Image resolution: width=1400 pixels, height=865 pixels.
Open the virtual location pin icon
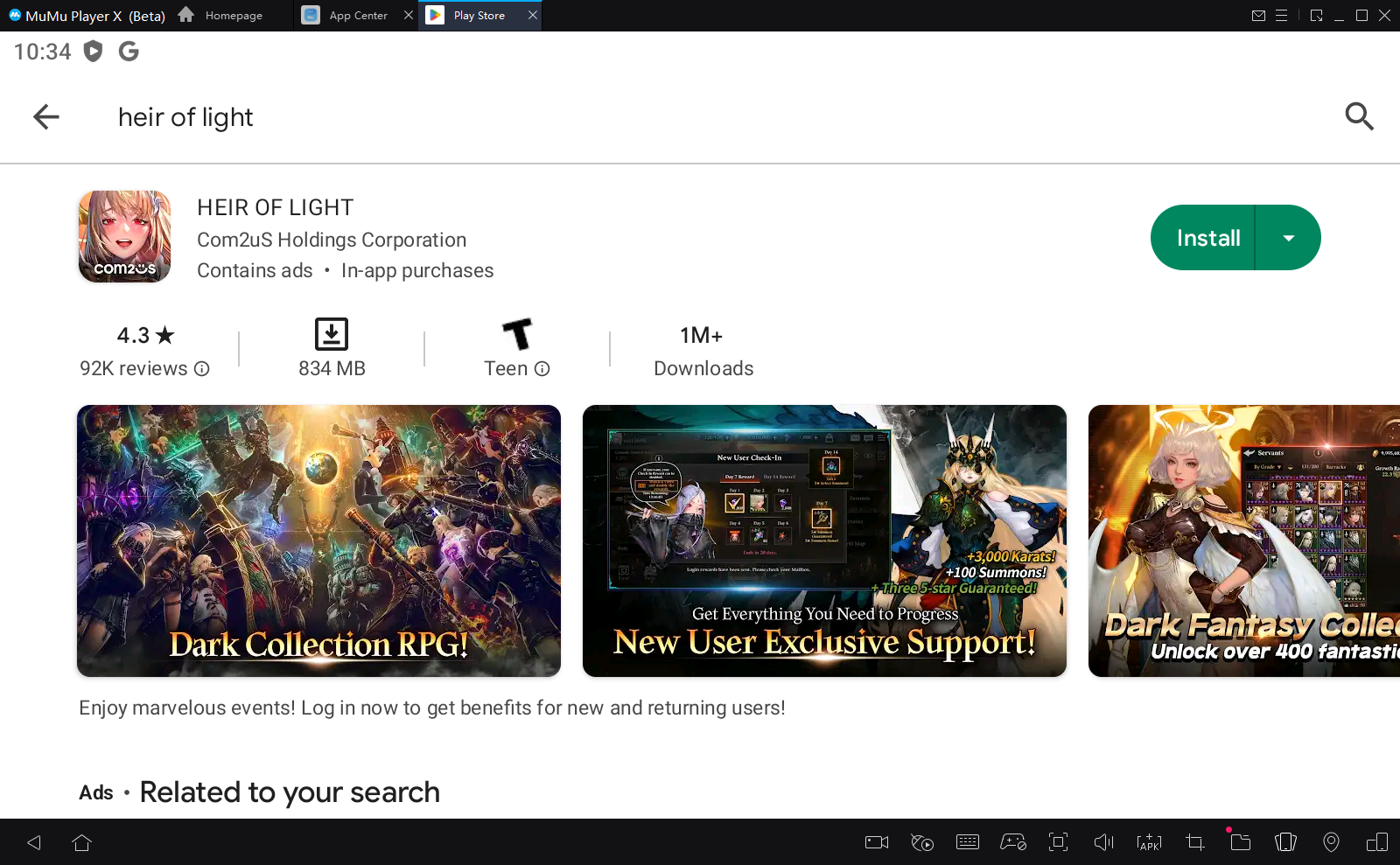[x=1331, y=842]
